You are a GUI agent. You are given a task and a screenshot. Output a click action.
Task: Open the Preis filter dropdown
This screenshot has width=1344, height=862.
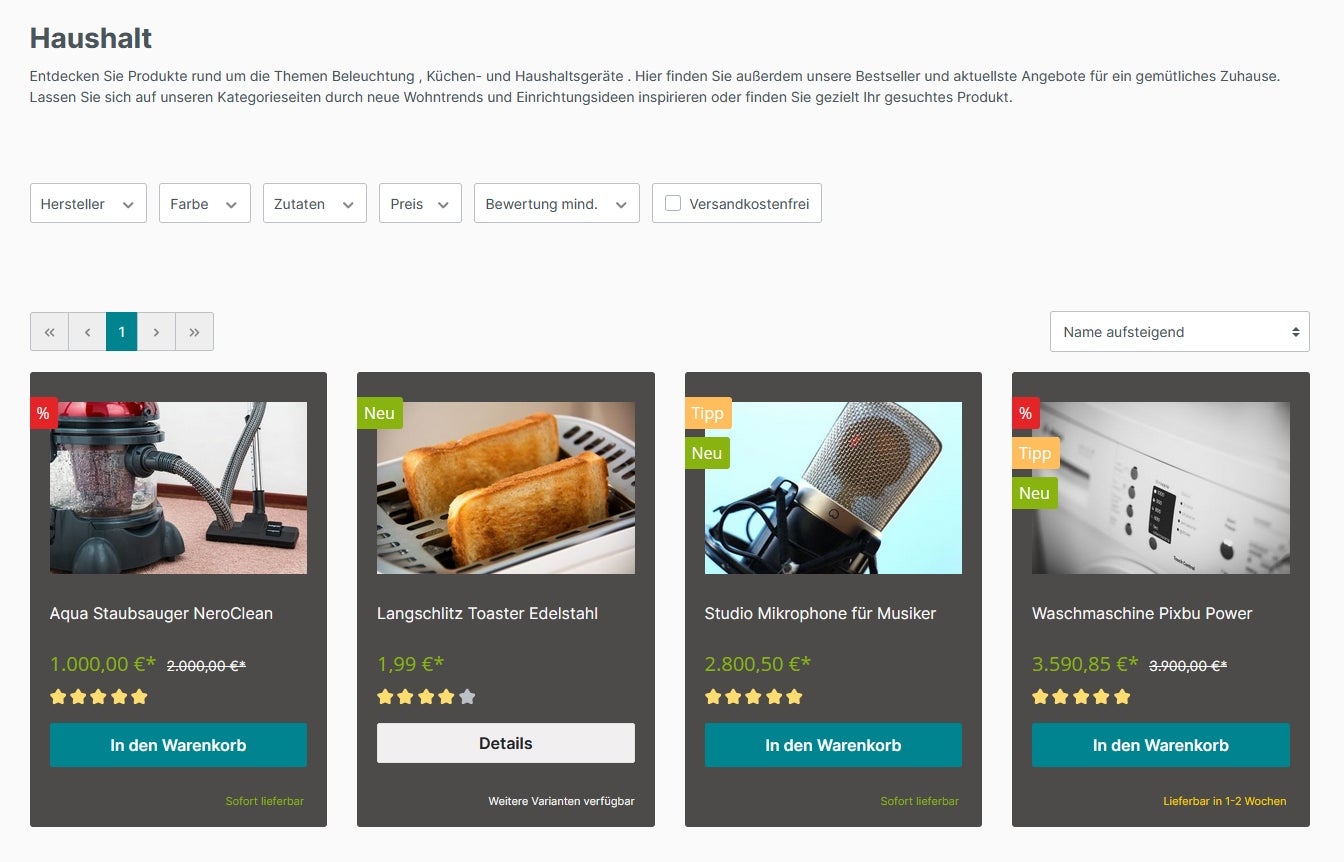click(419, 203)
